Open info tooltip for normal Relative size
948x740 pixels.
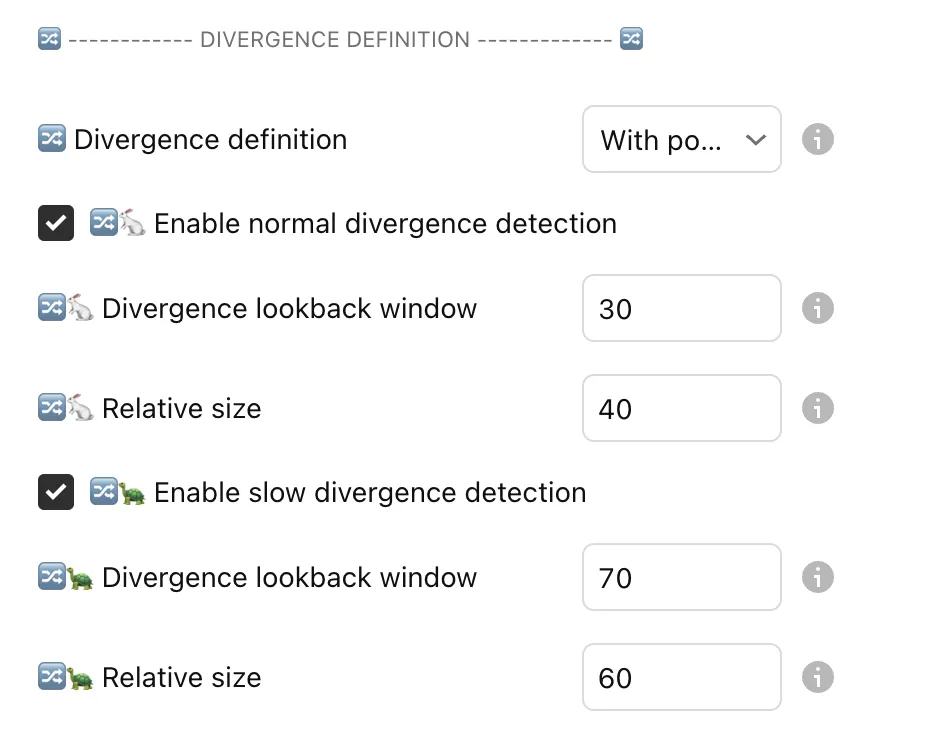pyautogui.click(x=818, y=408)
